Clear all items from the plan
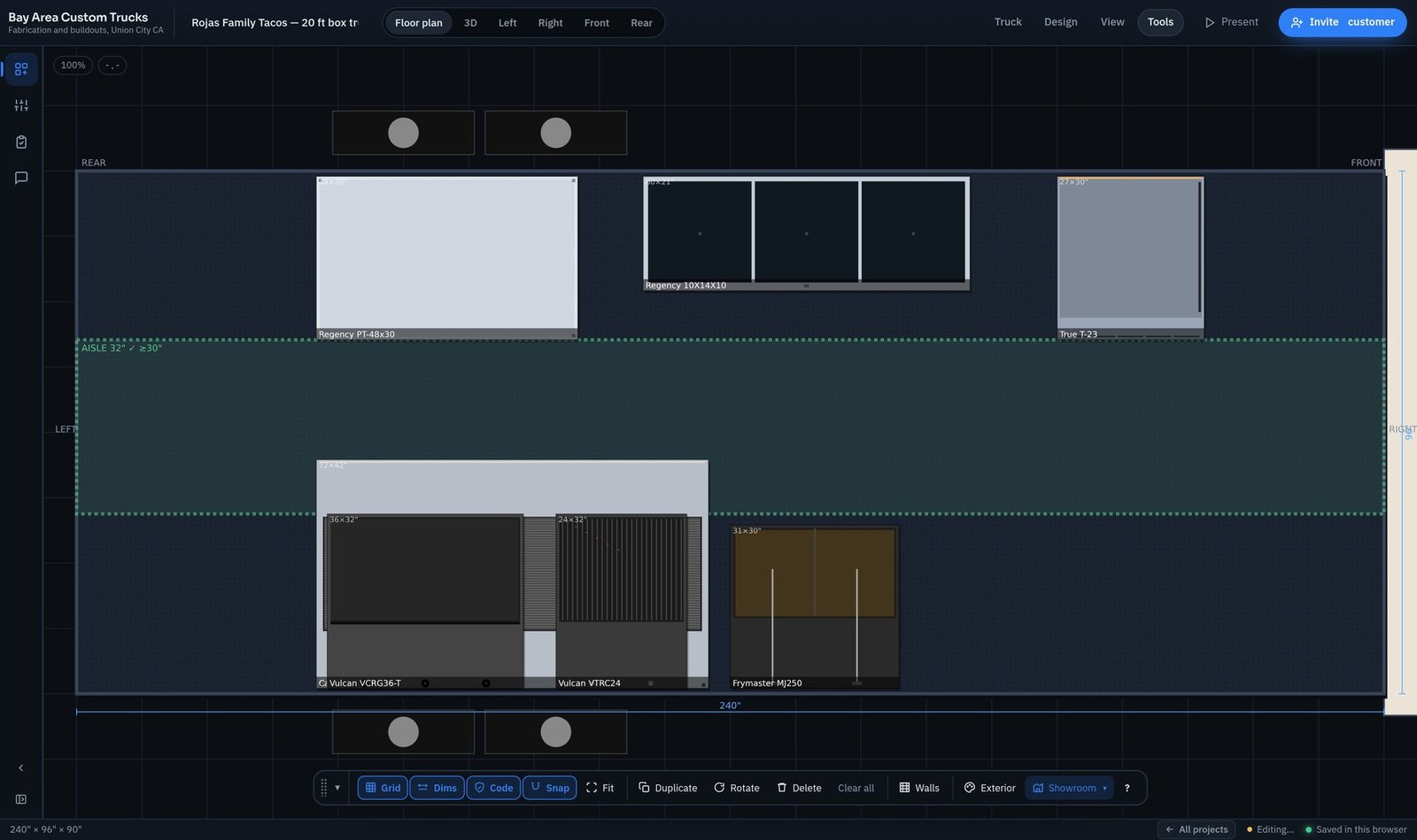Viewport: 1417px width, 840px height. point(856,788)
